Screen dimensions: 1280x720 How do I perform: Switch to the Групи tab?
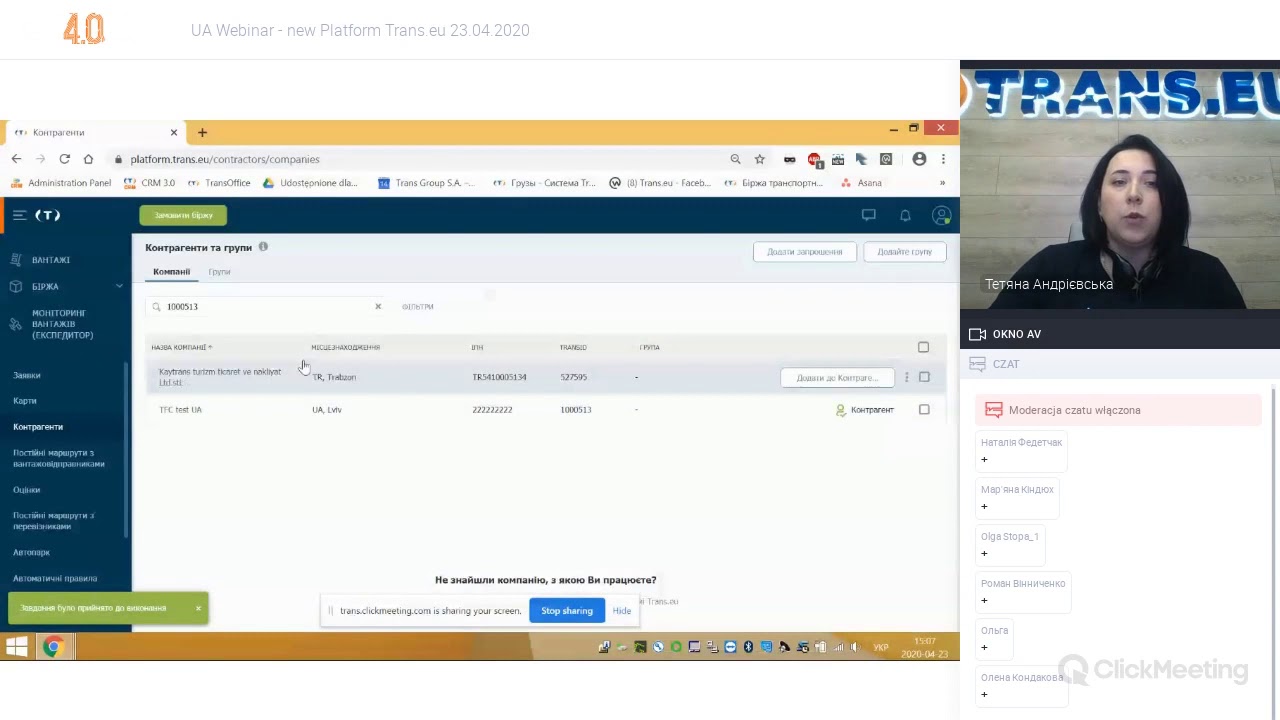(x=219, y=272)
